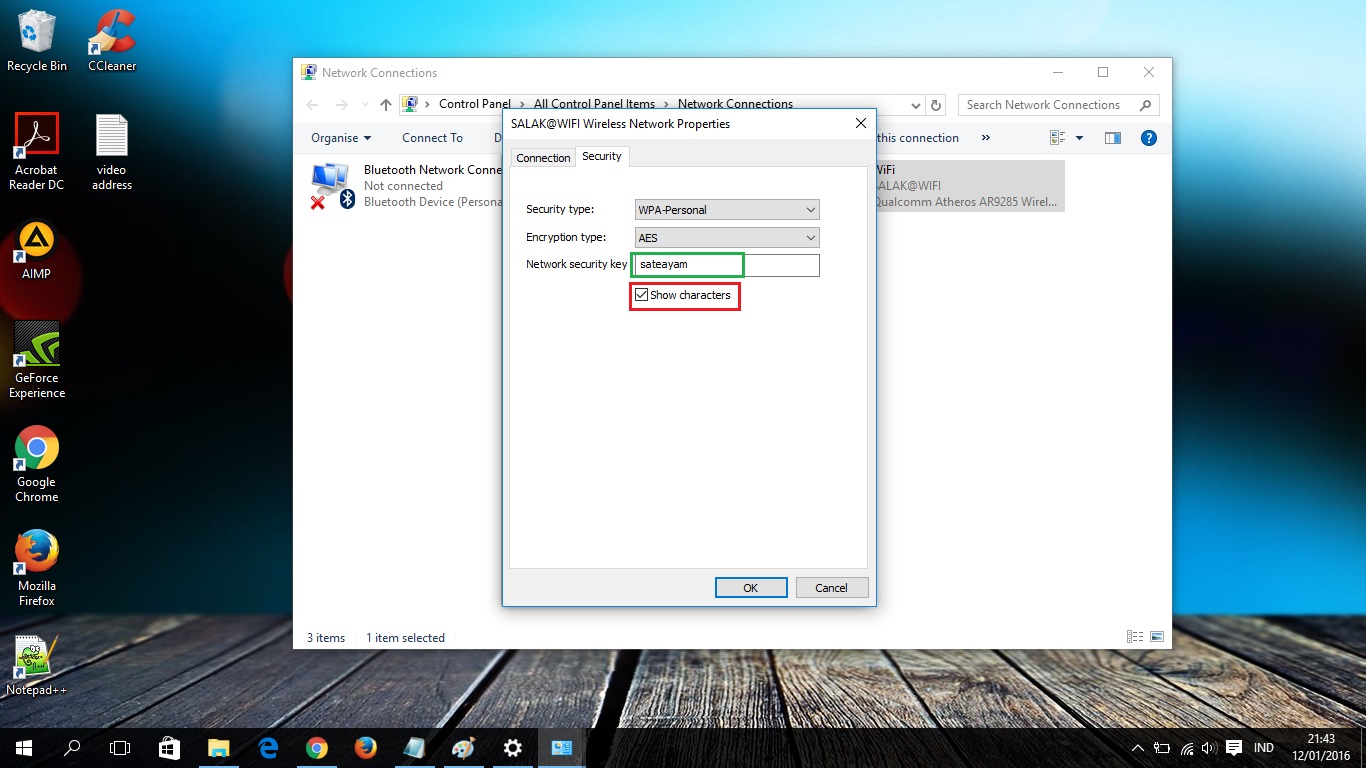Click the Network Connections breadcrumb segment
The width and height of the screenshot is (1366, 768).
[x=735, y=104]
